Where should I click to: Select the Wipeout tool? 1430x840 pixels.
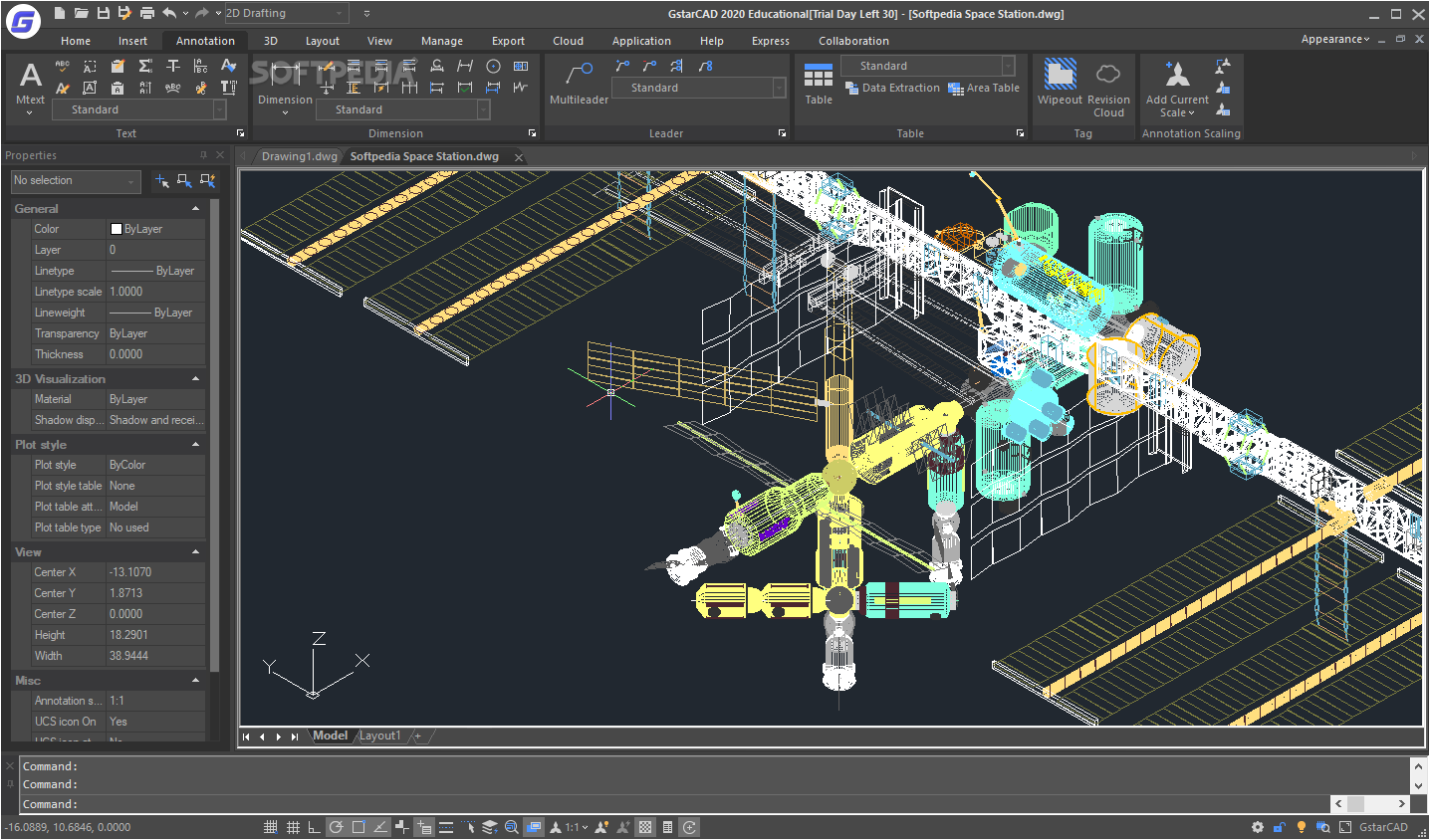[1060, 82]
